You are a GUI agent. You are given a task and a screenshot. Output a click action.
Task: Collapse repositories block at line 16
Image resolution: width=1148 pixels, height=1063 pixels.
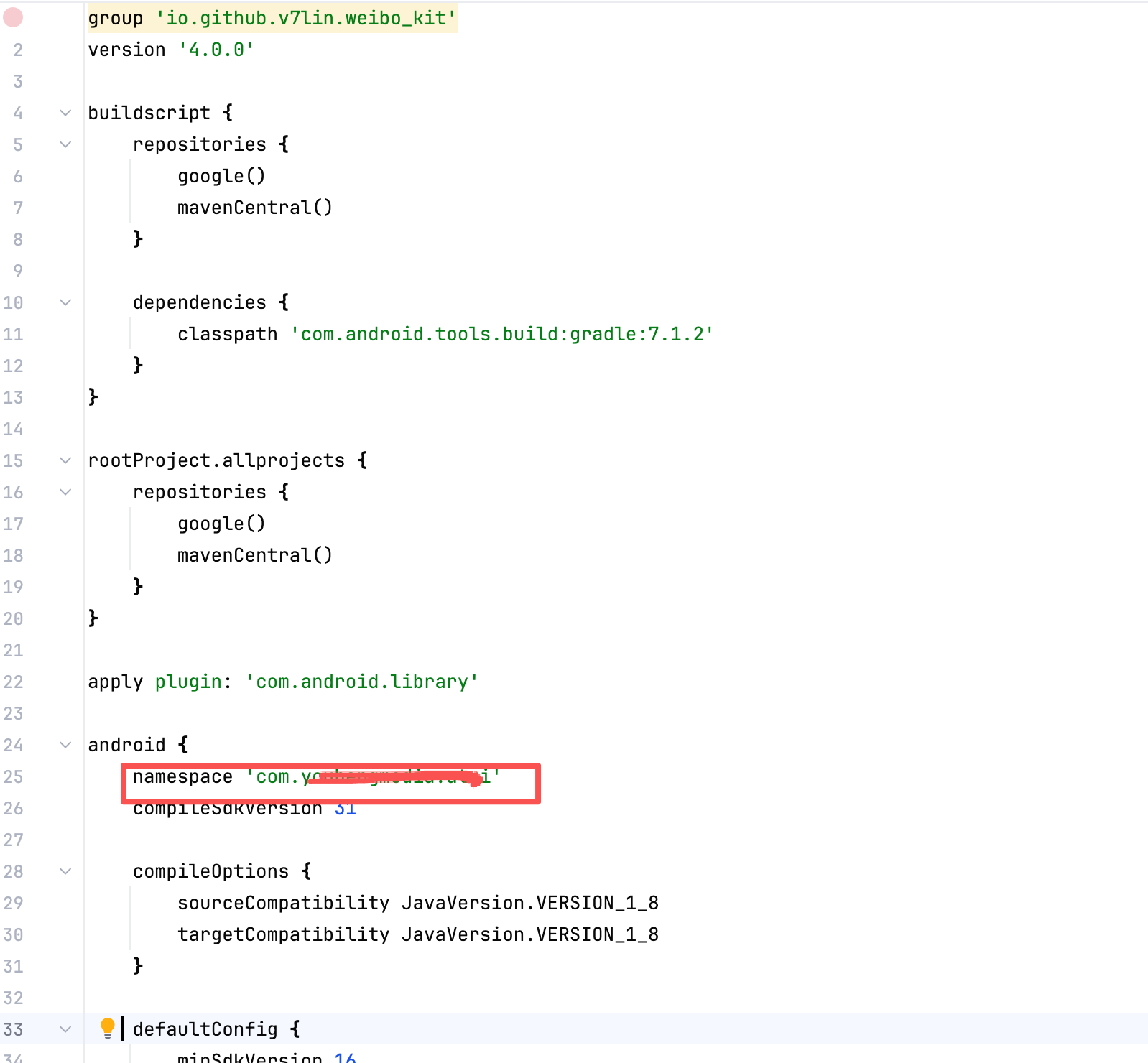[65, 492]
